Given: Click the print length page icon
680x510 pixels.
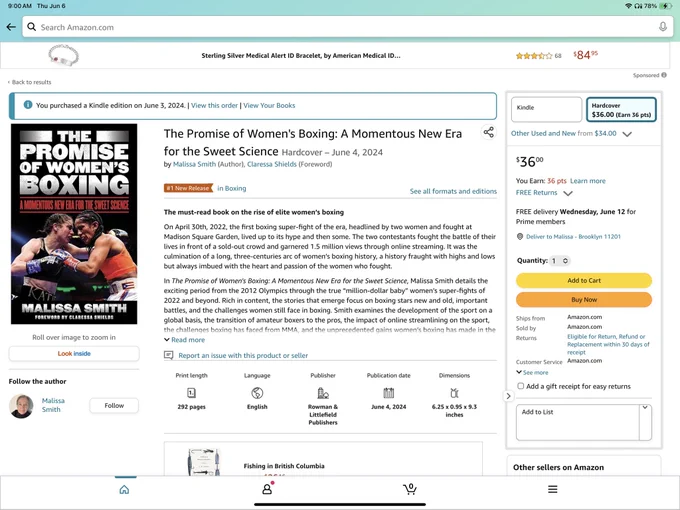Looking at the screenshot, I should pyautogui.click(x=191, y=393).
